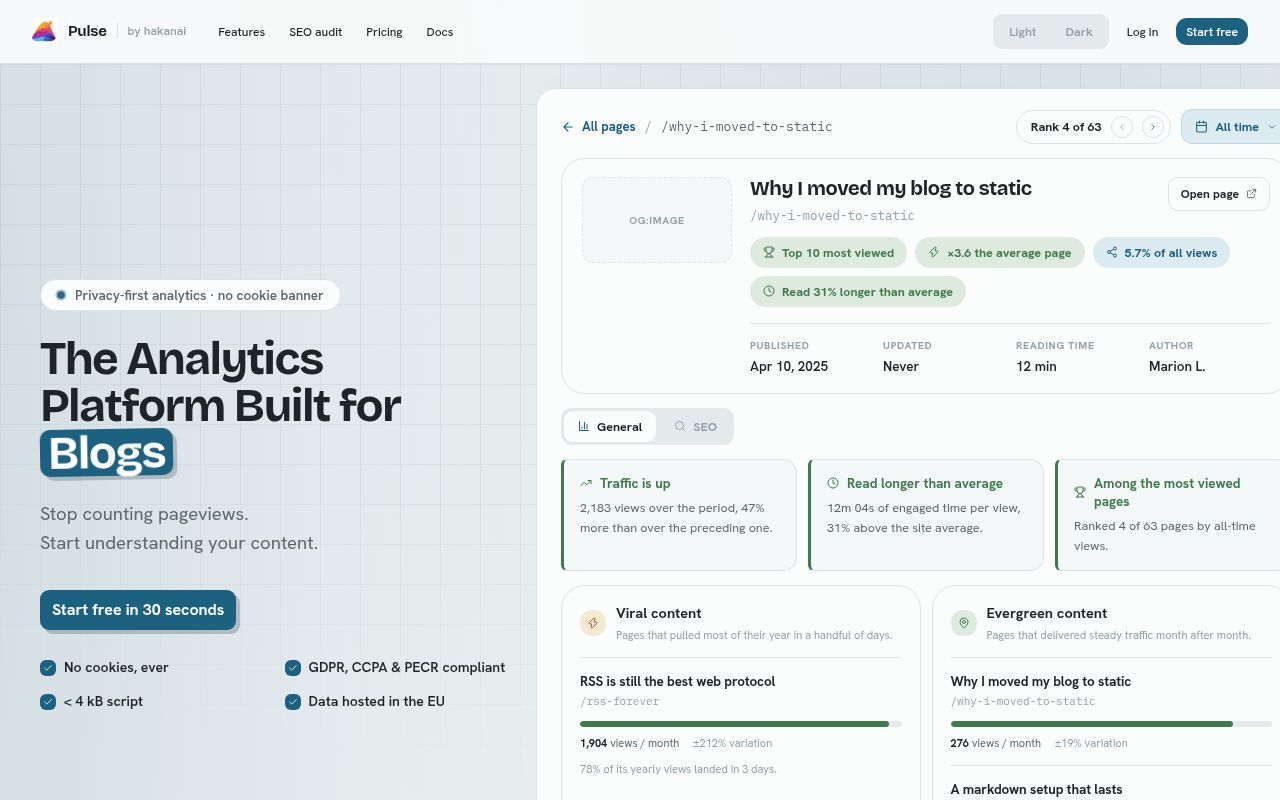Click the ×3.6 the average page badge
The height and width of the screenshot is (800, 1280).
click(999, 253)
